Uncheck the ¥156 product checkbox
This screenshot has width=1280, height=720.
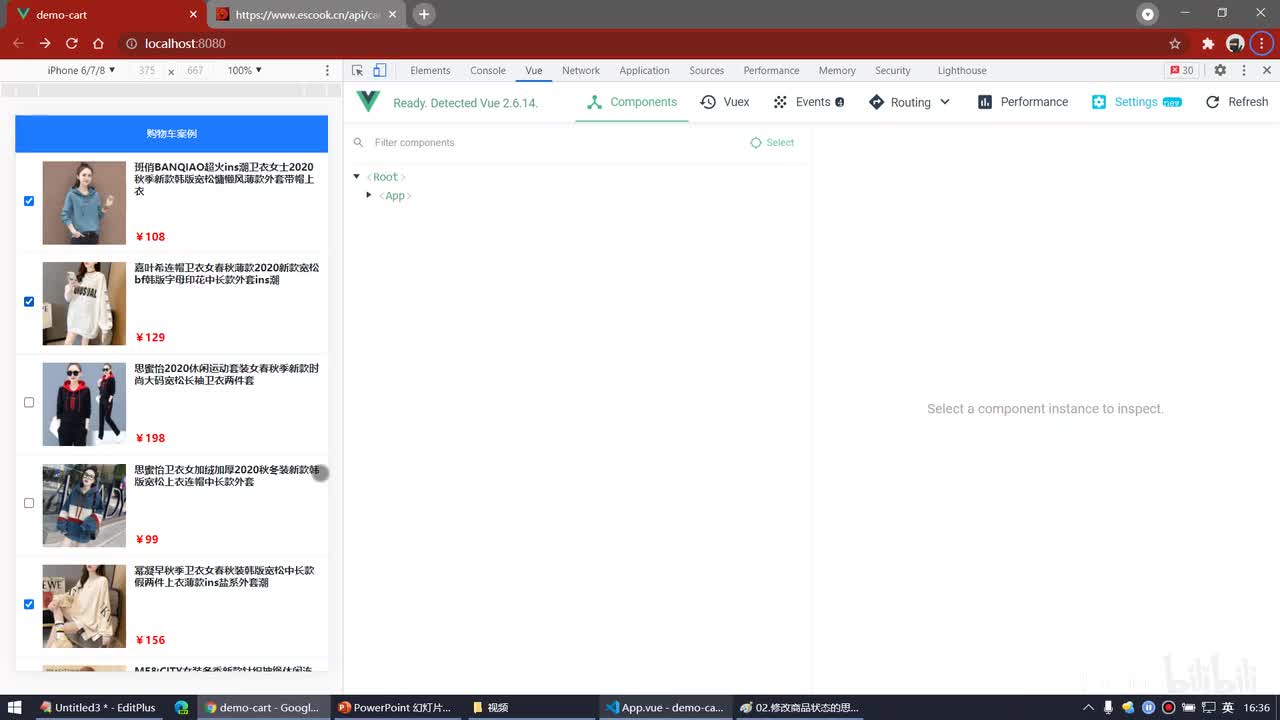[29, 604]
